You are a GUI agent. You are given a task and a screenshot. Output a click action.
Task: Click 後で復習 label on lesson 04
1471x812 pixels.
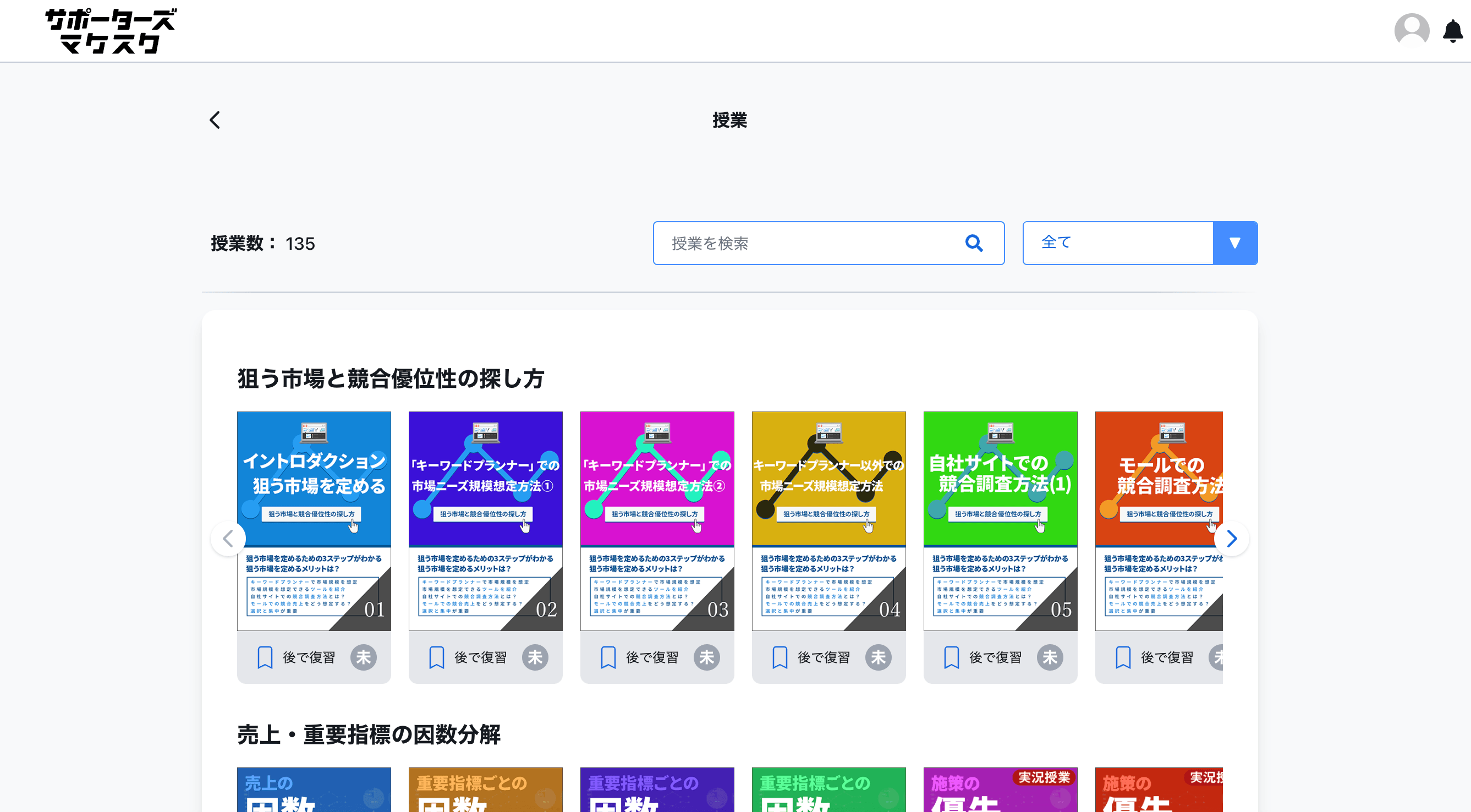coord(824,657)
